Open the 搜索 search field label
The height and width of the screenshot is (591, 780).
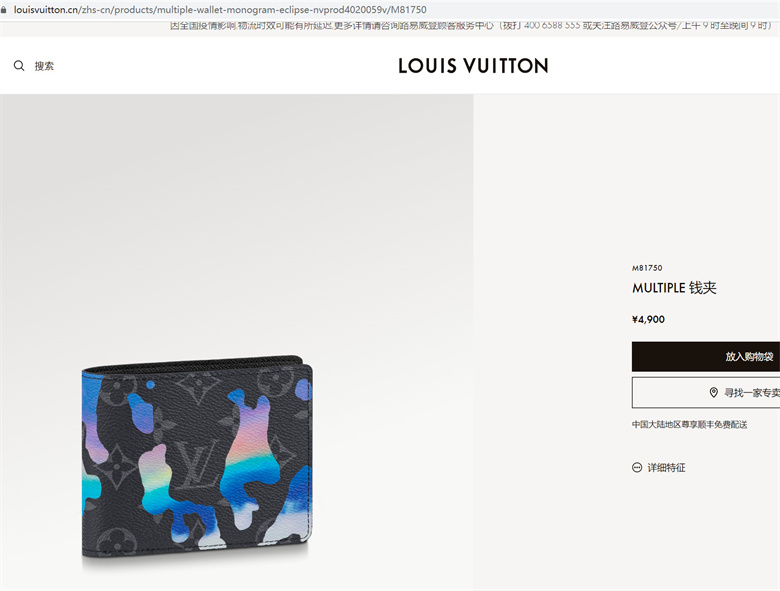tap(44, 66)
